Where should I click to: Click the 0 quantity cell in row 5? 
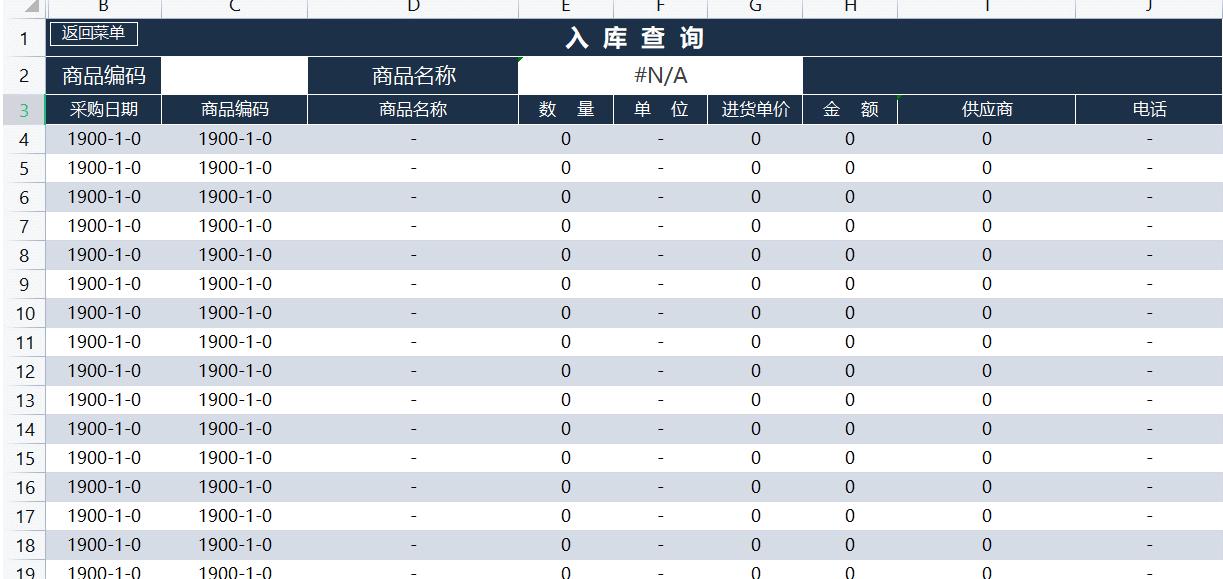pos(565,168)
